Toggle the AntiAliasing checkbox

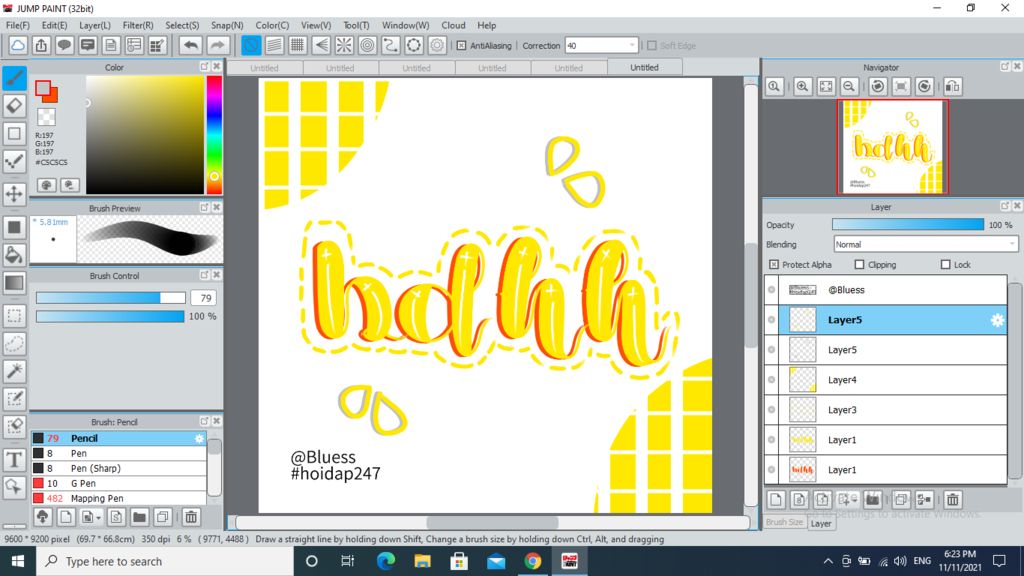[x=462, y=46]
